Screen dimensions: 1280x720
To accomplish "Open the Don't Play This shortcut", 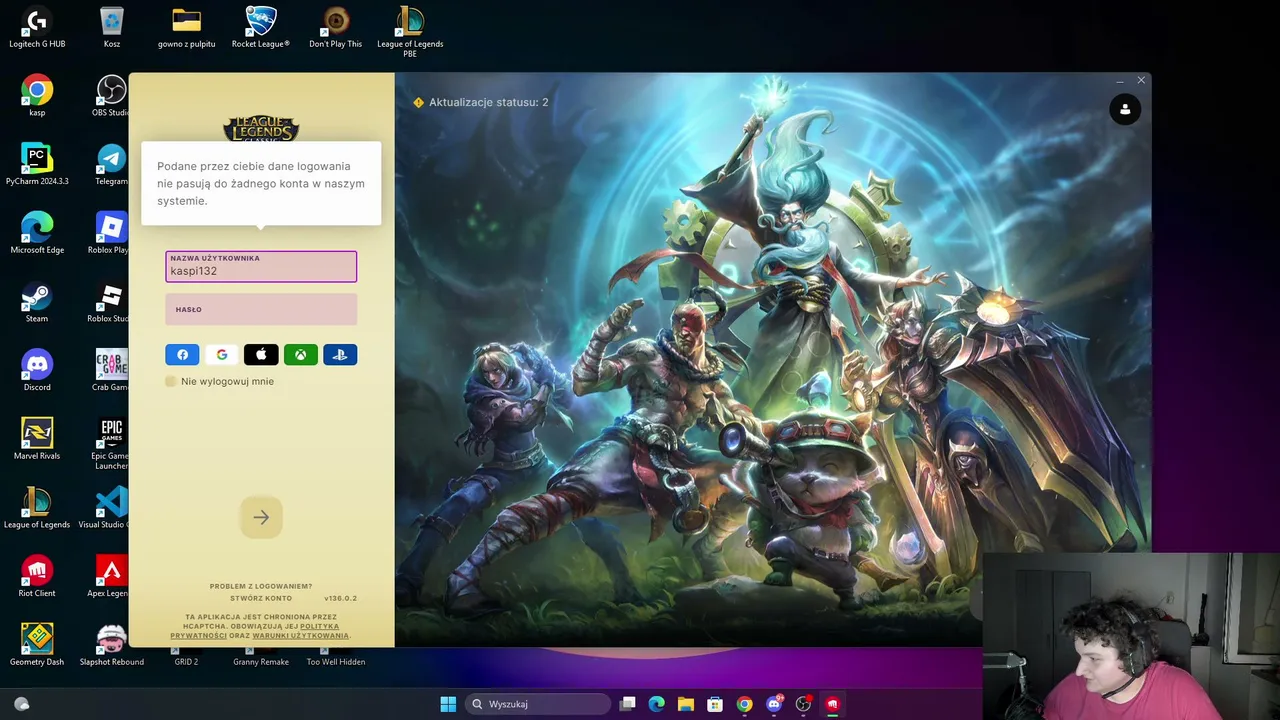I will 335,28.
